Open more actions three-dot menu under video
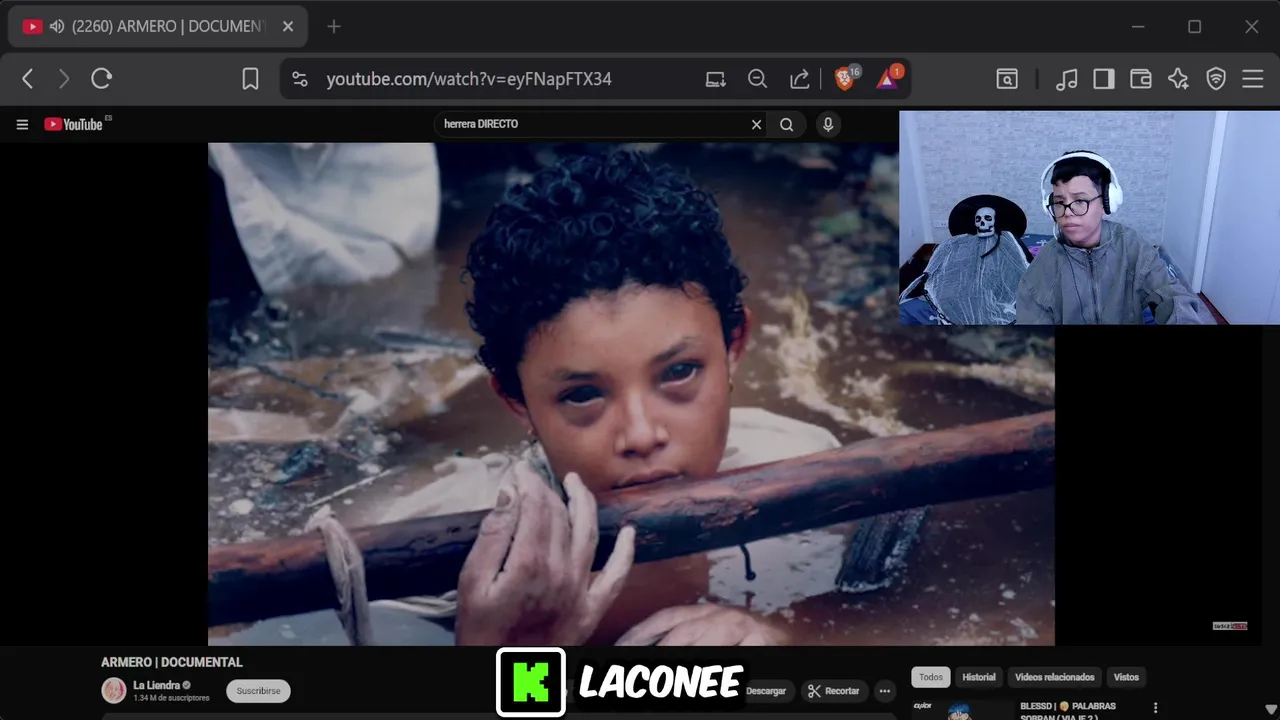 point(884,691)
